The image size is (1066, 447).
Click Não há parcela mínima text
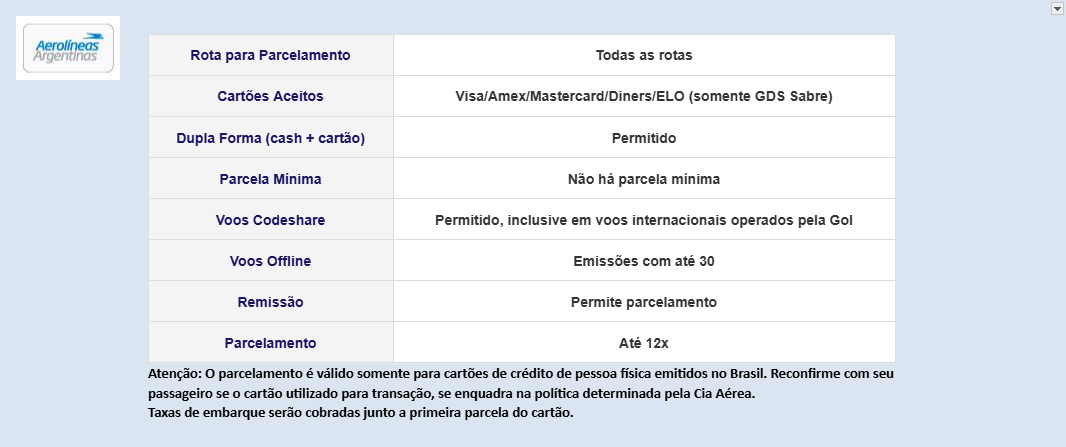click(x=644, y=179)
